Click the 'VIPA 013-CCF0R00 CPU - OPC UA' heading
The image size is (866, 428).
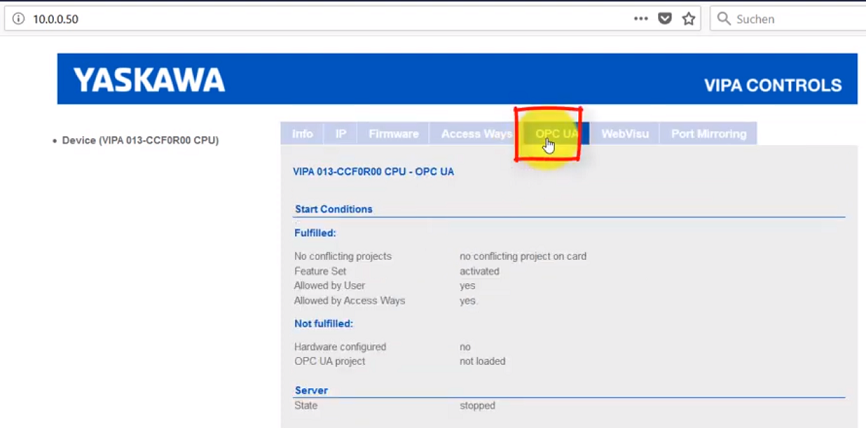[x=373, y=172]
